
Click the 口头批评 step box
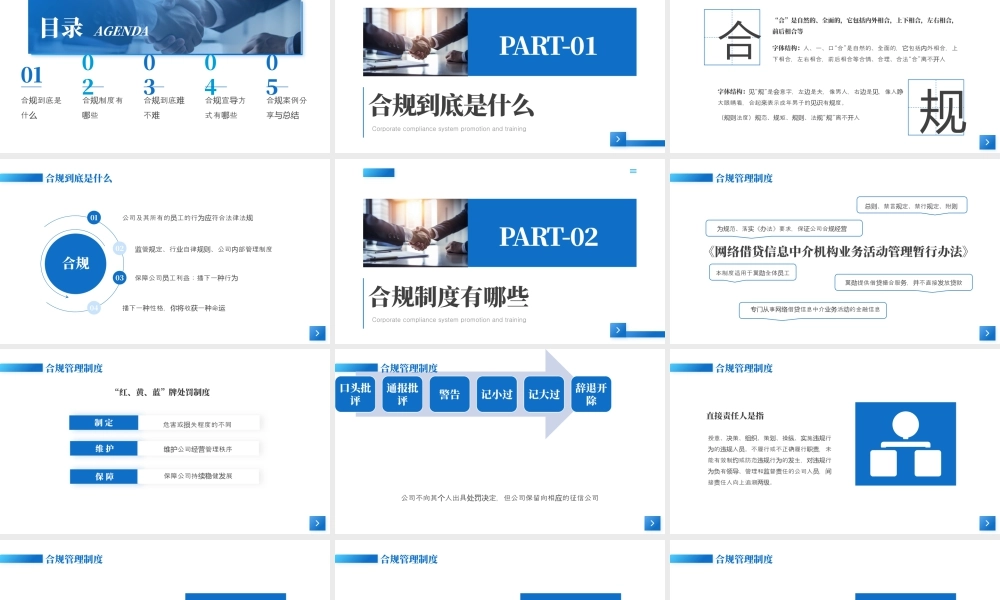click(x=355, y=394)
